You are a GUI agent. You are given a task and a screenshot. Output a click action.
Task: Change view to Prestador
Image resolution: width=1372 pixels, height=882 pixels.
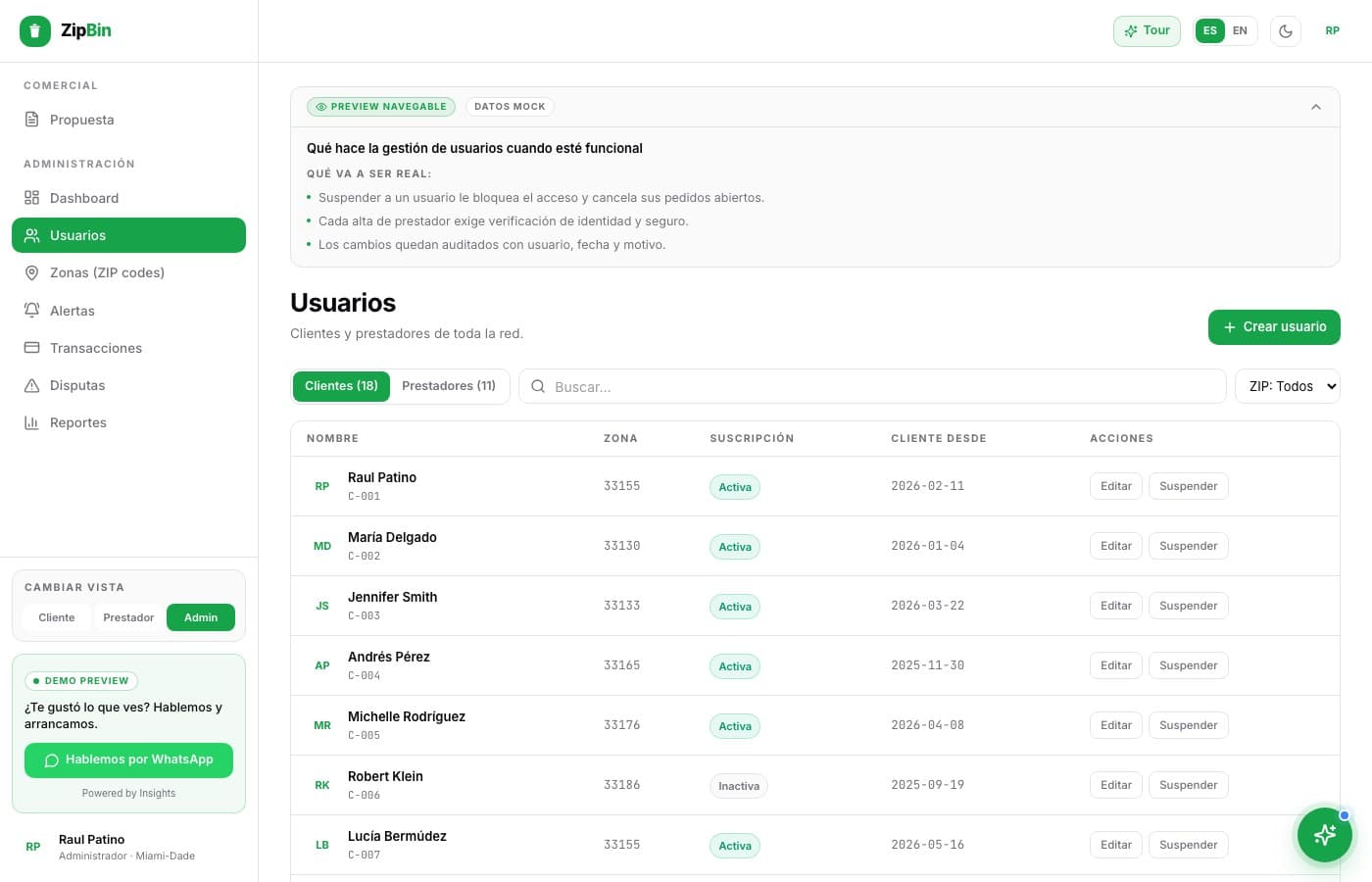click(128, 617)
